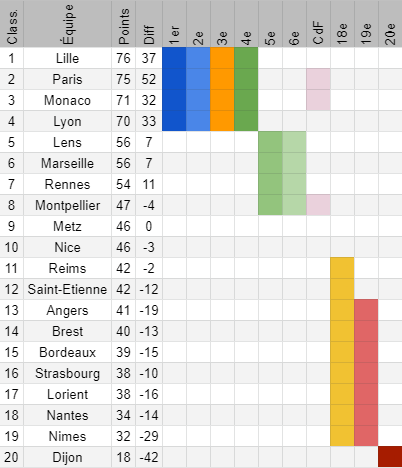Select Saint-Etienne's goal difference cell
This screenshot has width=402, height=468.
coord(149,289)
